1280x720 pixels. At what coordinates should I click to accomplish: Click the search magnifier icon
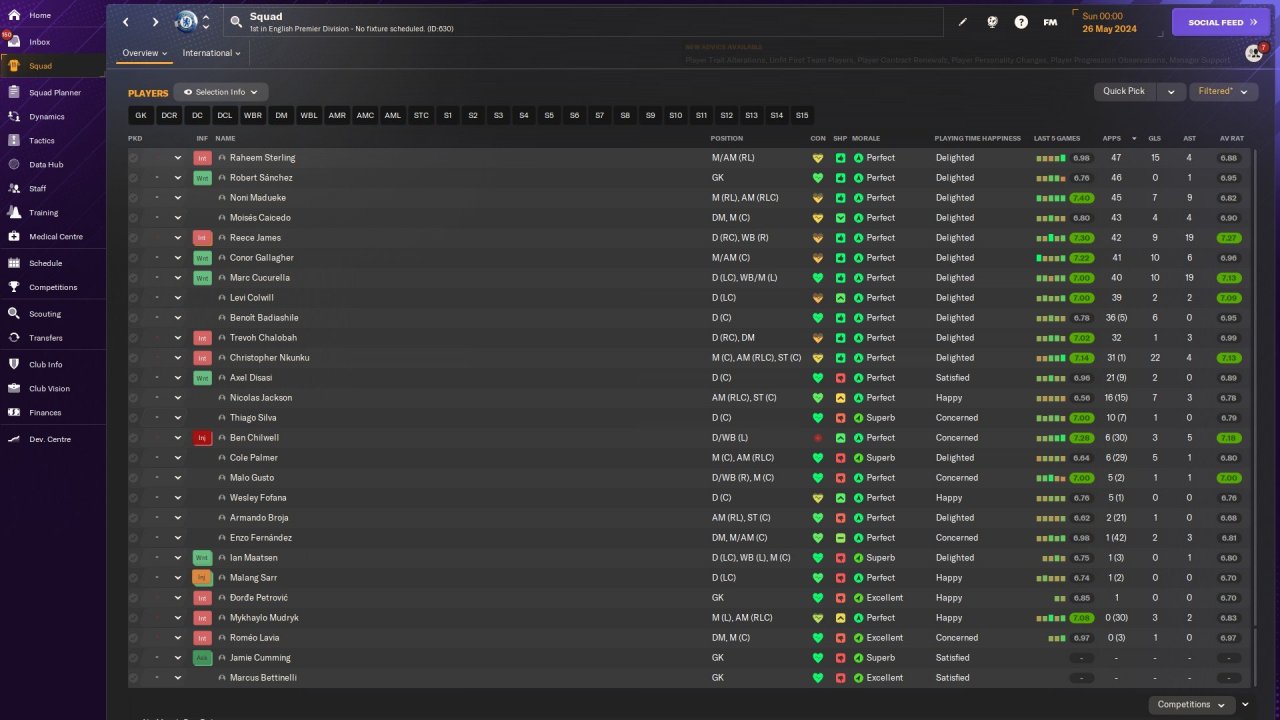236,22
